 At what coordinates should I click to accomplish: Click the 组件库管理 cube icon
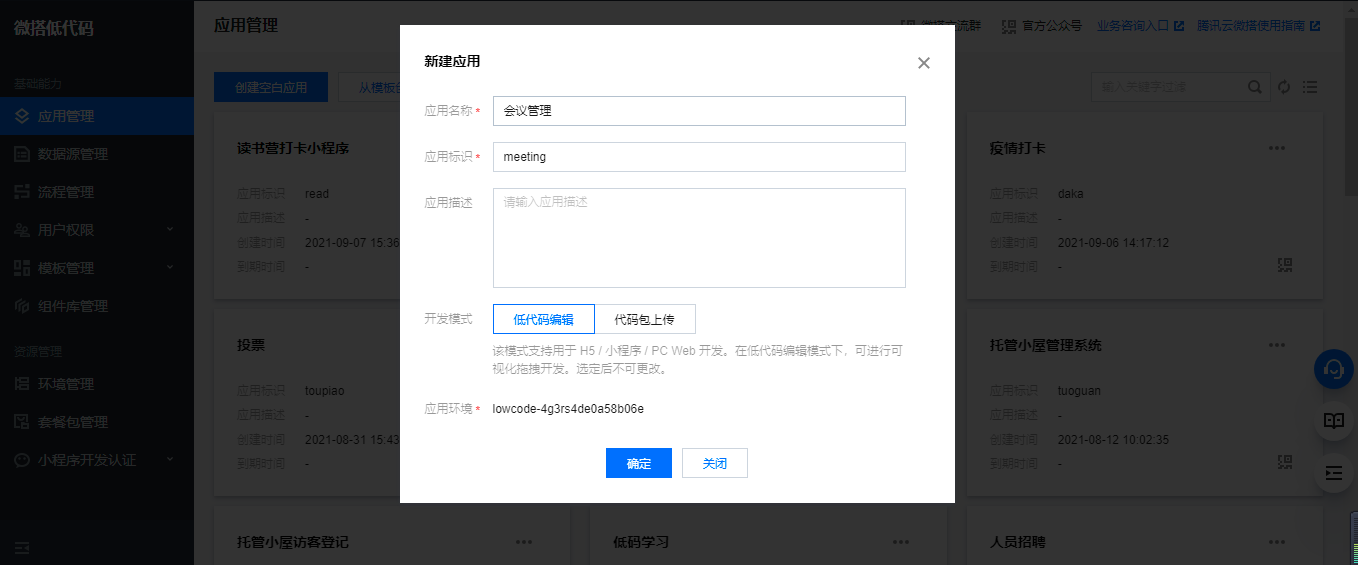tap(22, 306)
